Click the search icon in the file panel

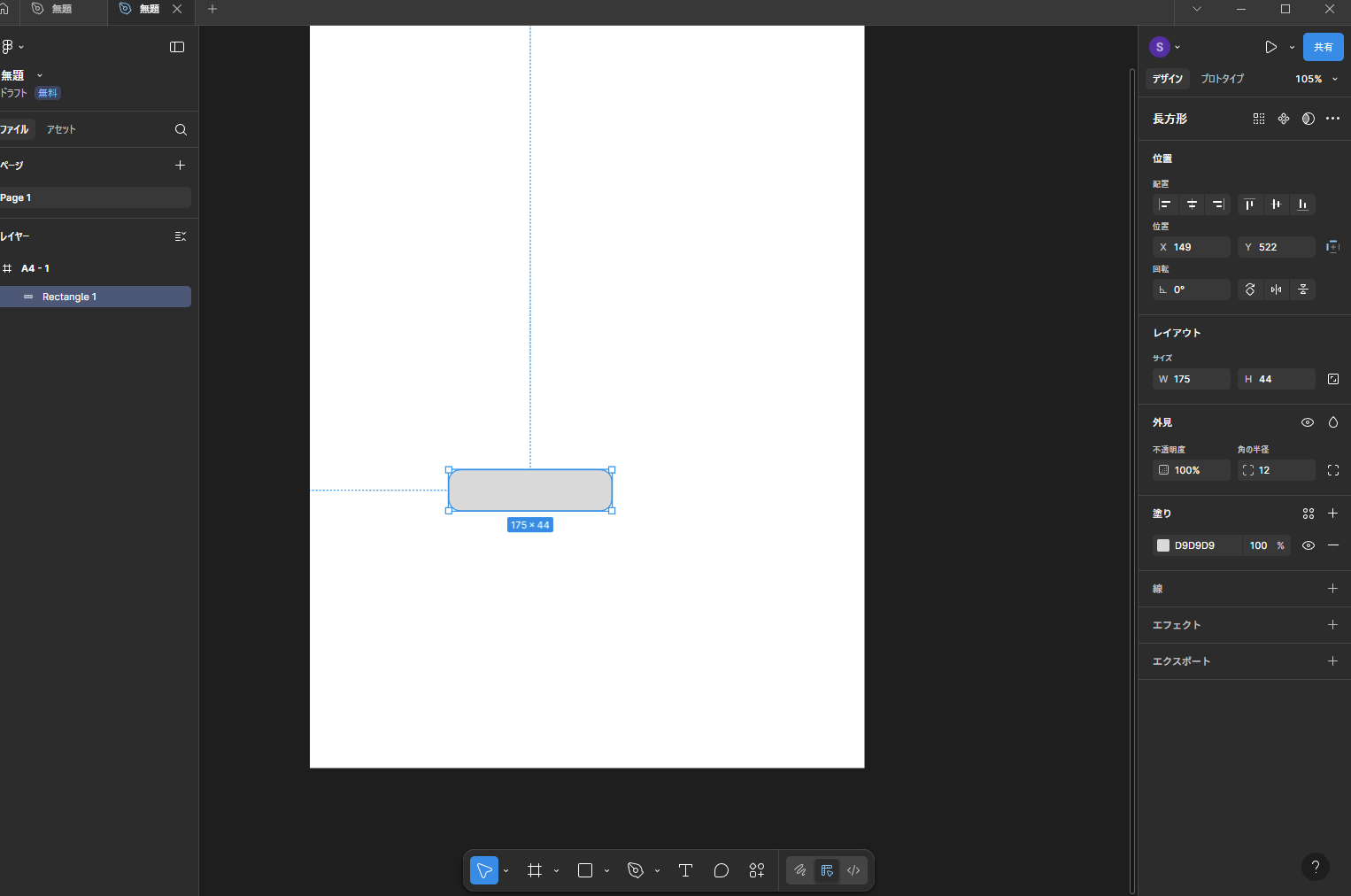(x=181, y=129)
